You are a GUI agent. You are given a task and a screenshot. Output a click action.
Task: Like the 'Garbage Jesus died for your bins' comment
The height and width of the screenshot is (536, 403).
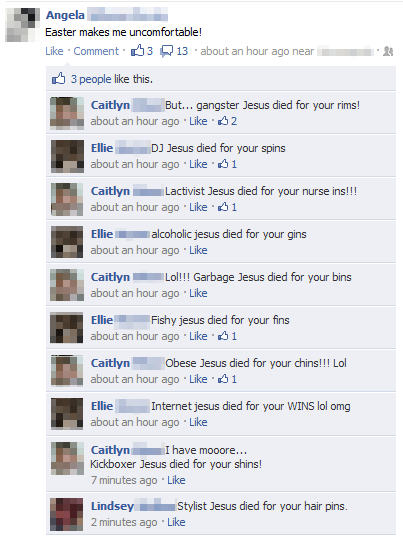[198, 293]
